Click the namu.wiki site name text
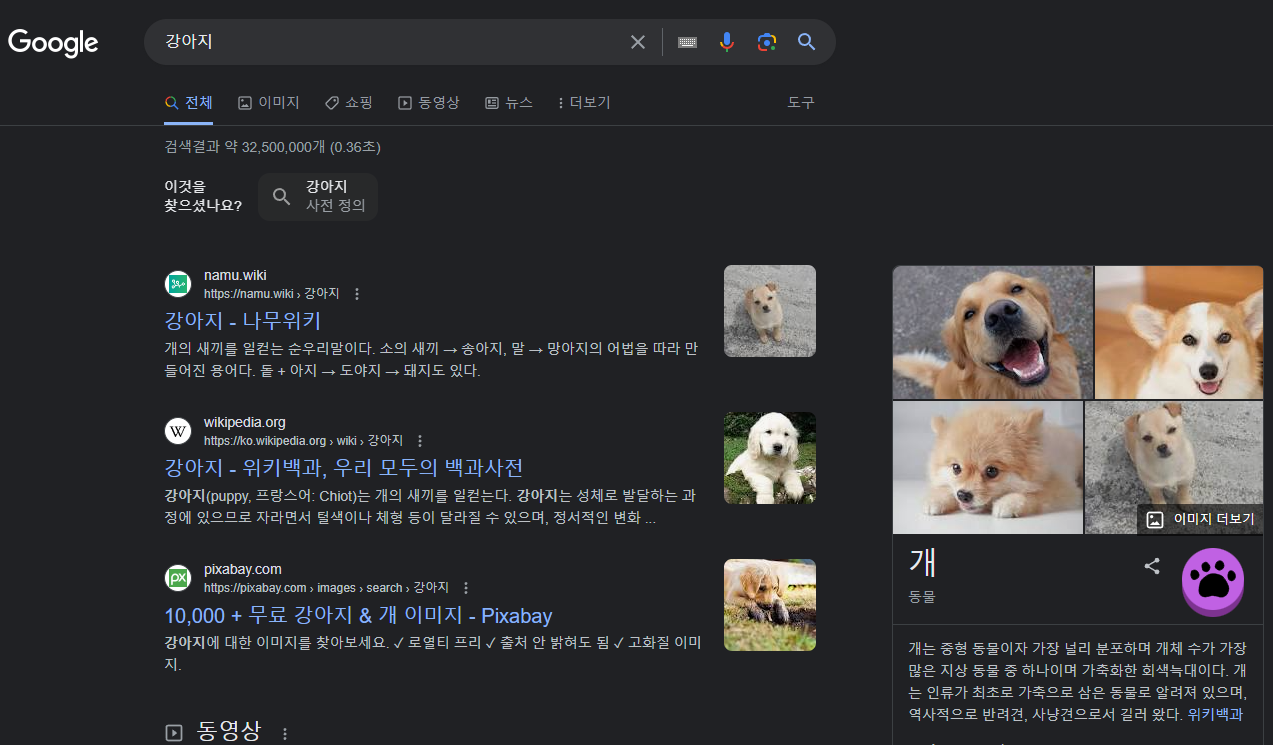 [x=235, y=275]
